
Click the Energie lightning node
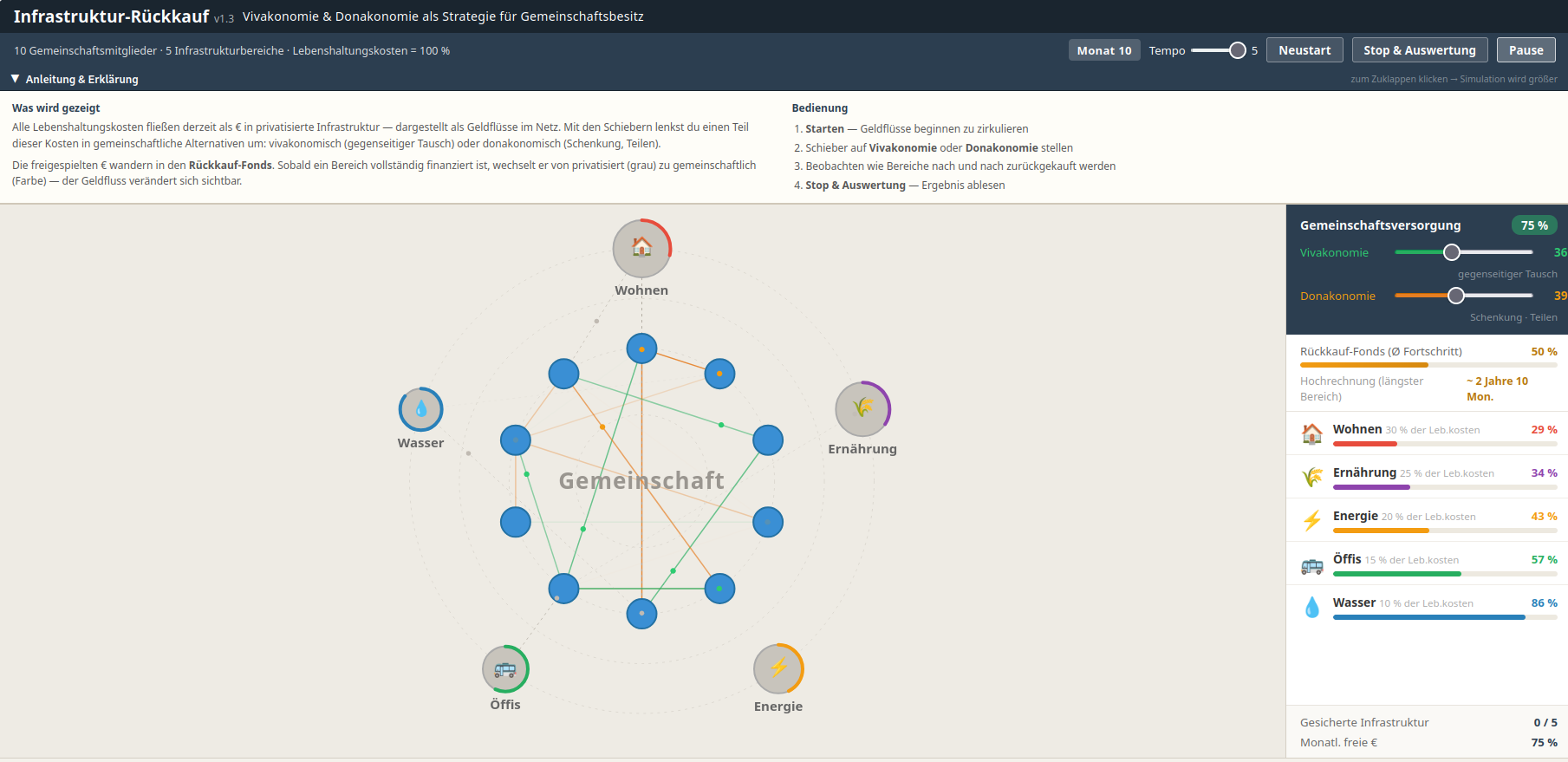778,668
